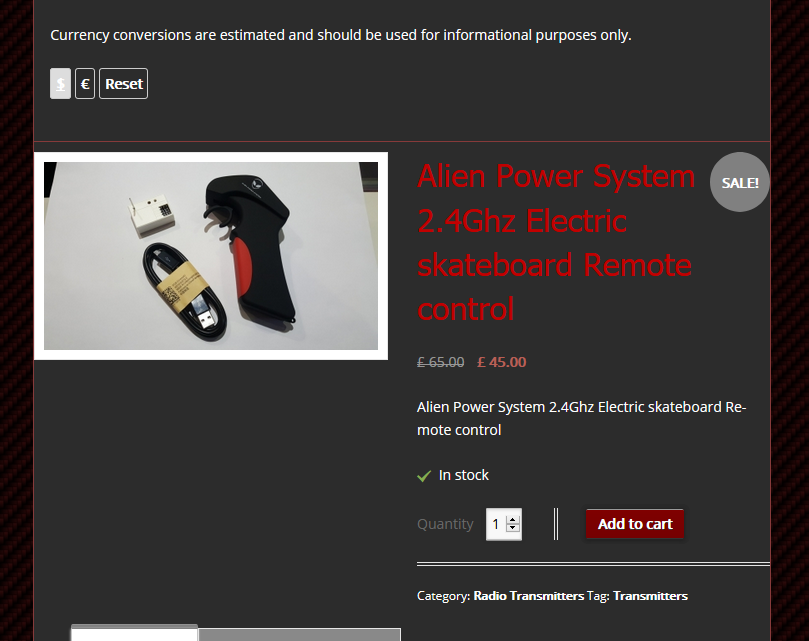This screenshot has height=641, width=809.
Task: Open the Radio Transmitters category
Action: coord(529,596)
